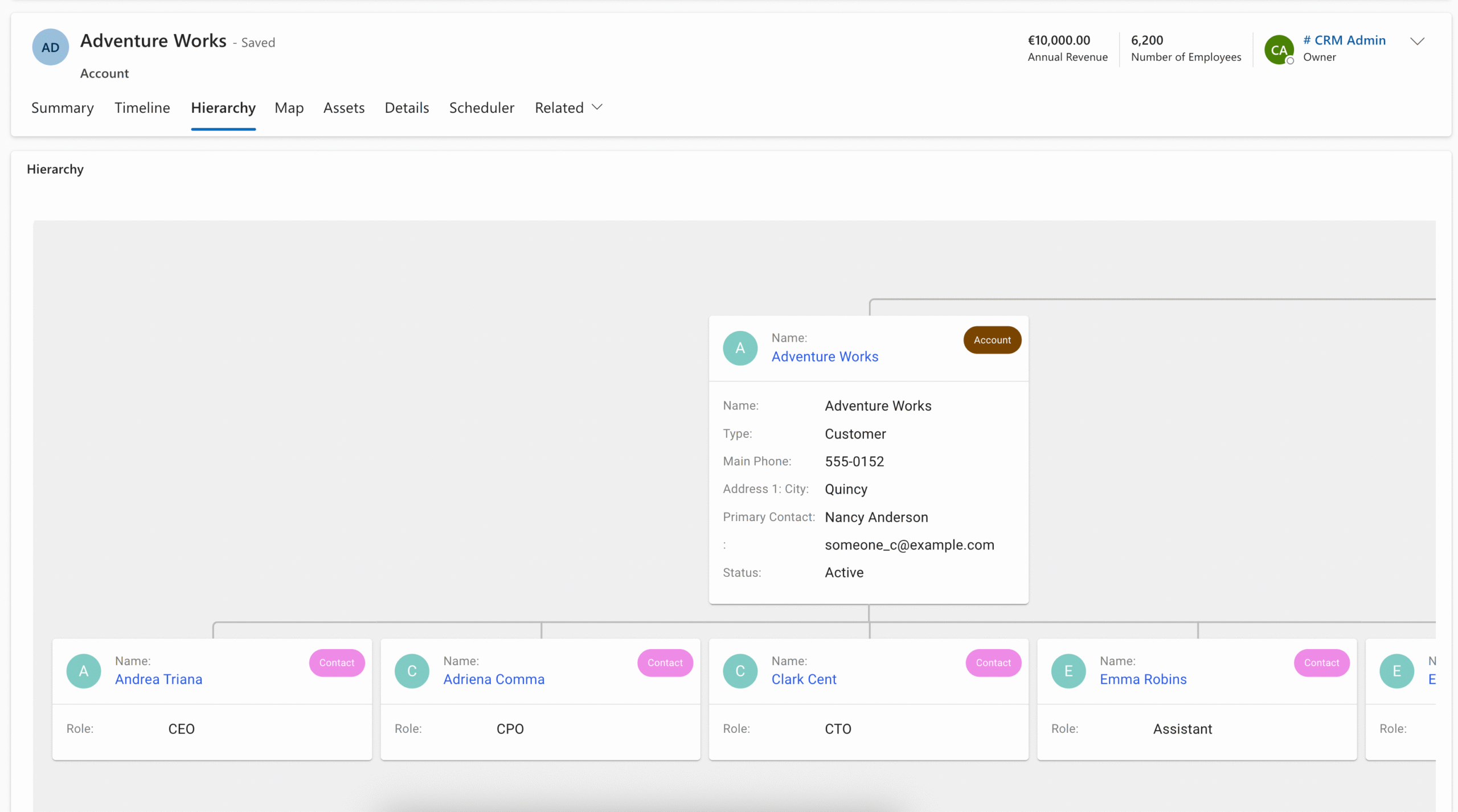This screenshot has width=1458, height=812.
Task: Open the Related tab dropdown
Action: [x=568, y=108]
